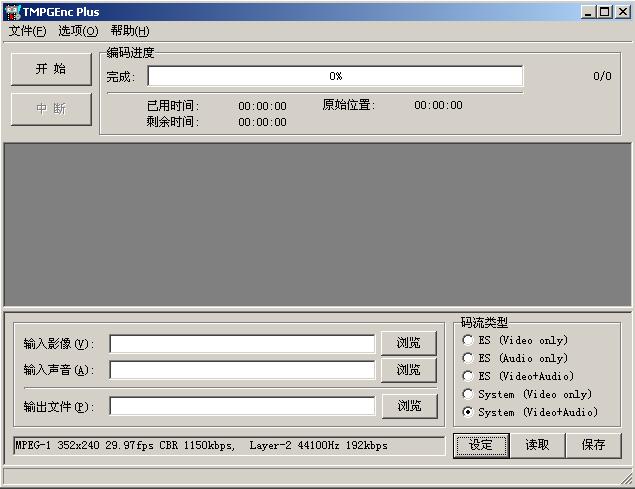Click inside the 输入声音(A) input field
This screenshot has width=635, height=489.
point(242,370)
